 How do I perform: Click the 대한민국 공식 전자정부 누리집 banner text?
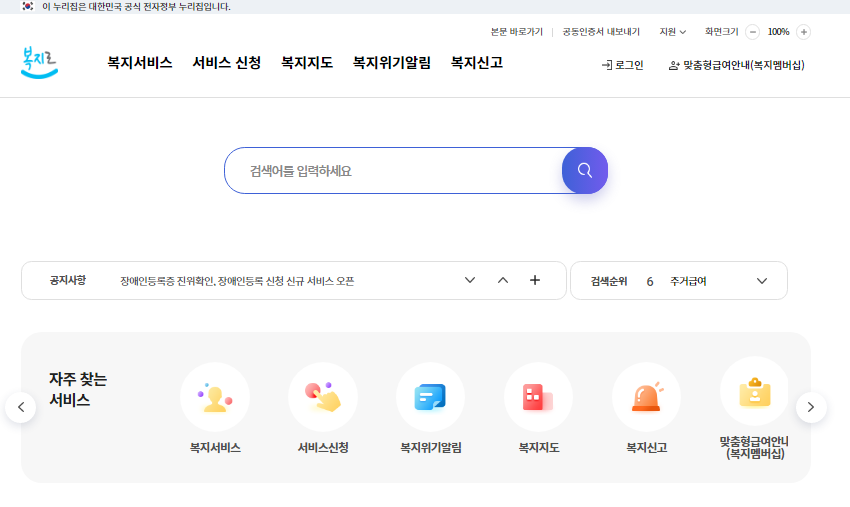pyautogui.click(x=136, y=7)
